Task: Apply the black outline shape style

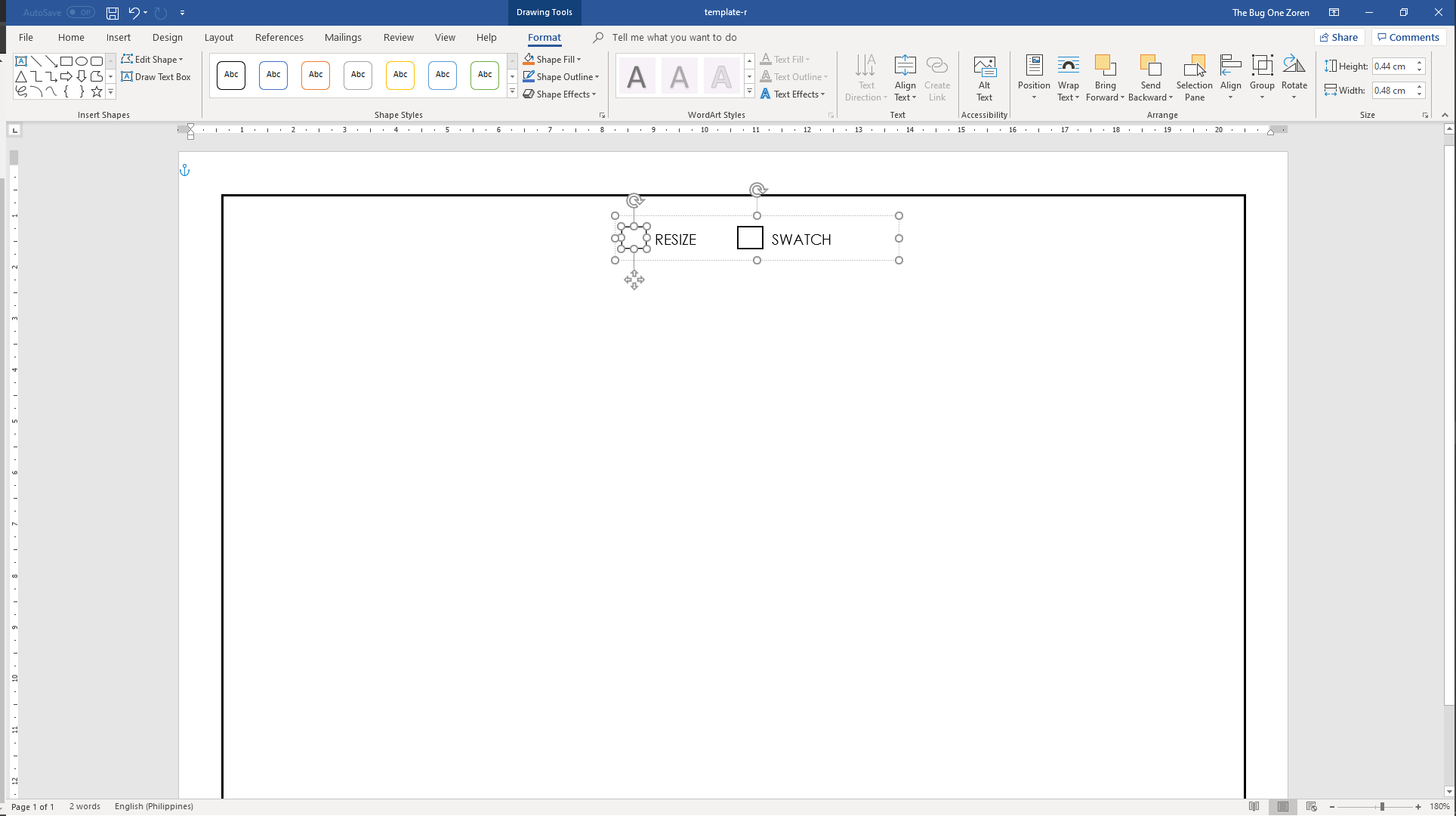Action: [231, 75]
